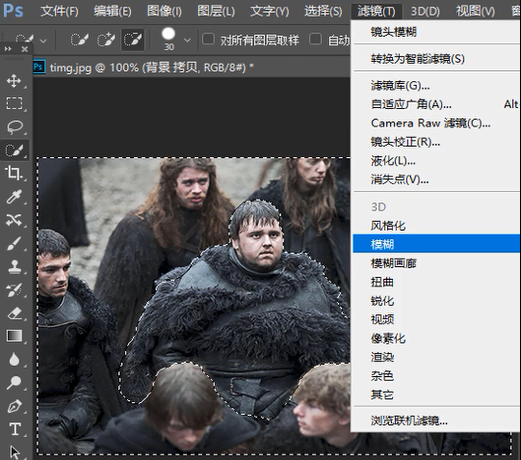Select the Clone Stamp tool
521x460 pixels.
14,266
